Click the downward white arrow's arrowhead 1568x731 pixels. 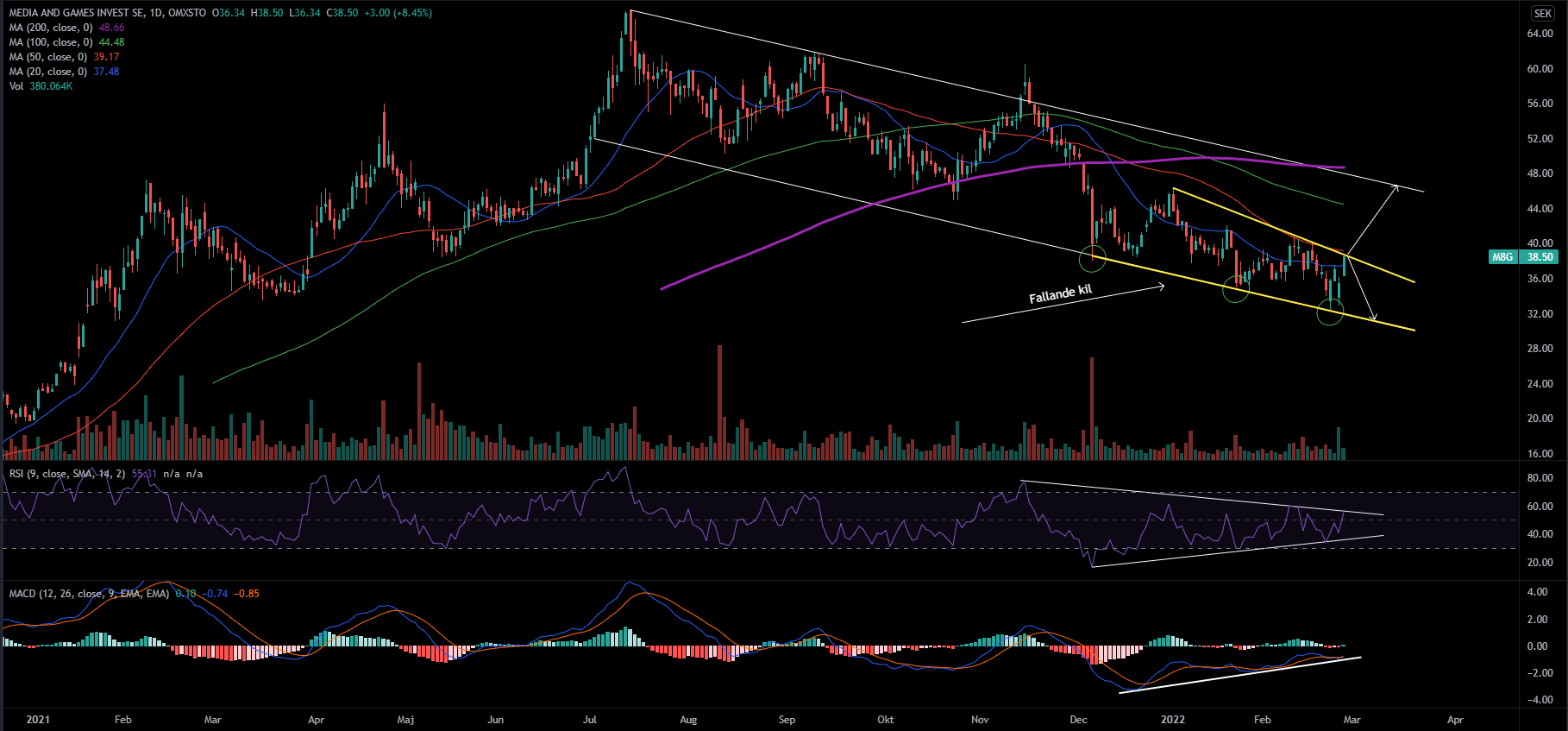(1374, 317)
